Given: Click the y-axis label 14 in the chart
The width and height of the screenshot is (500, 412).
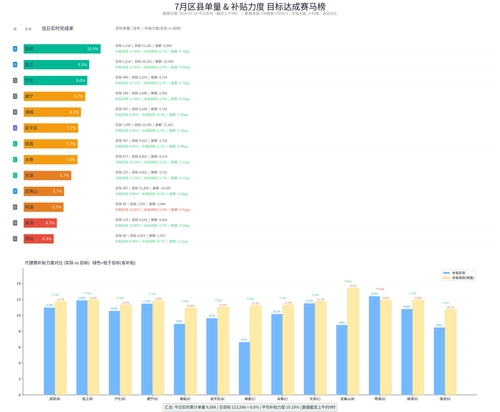Looking at the screenshot, I should tap(18, 283).
